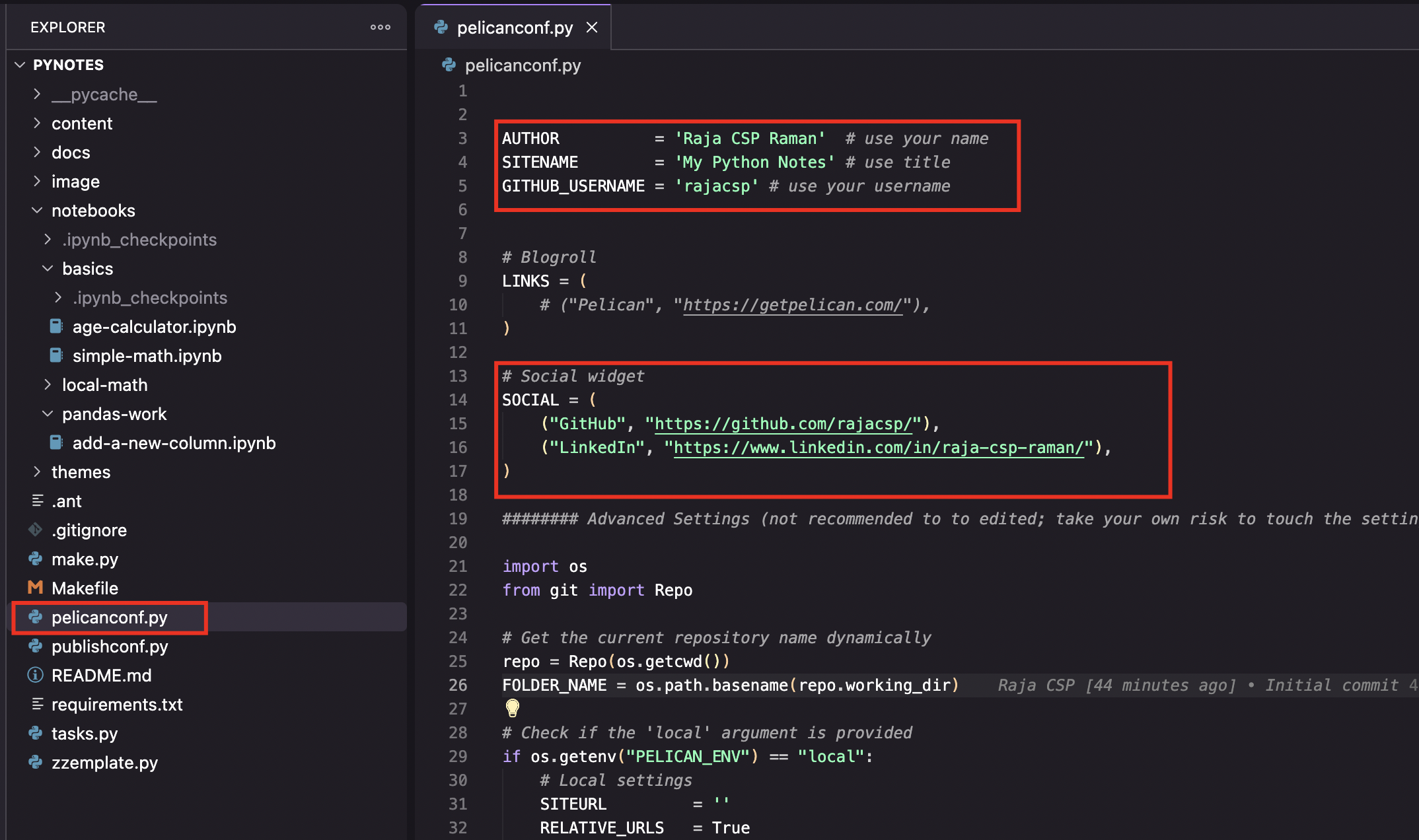Viewport: 1419px width, 840px height.
Task: Click the Explorer more actions ellipsis icon
Action: [380, 27]
